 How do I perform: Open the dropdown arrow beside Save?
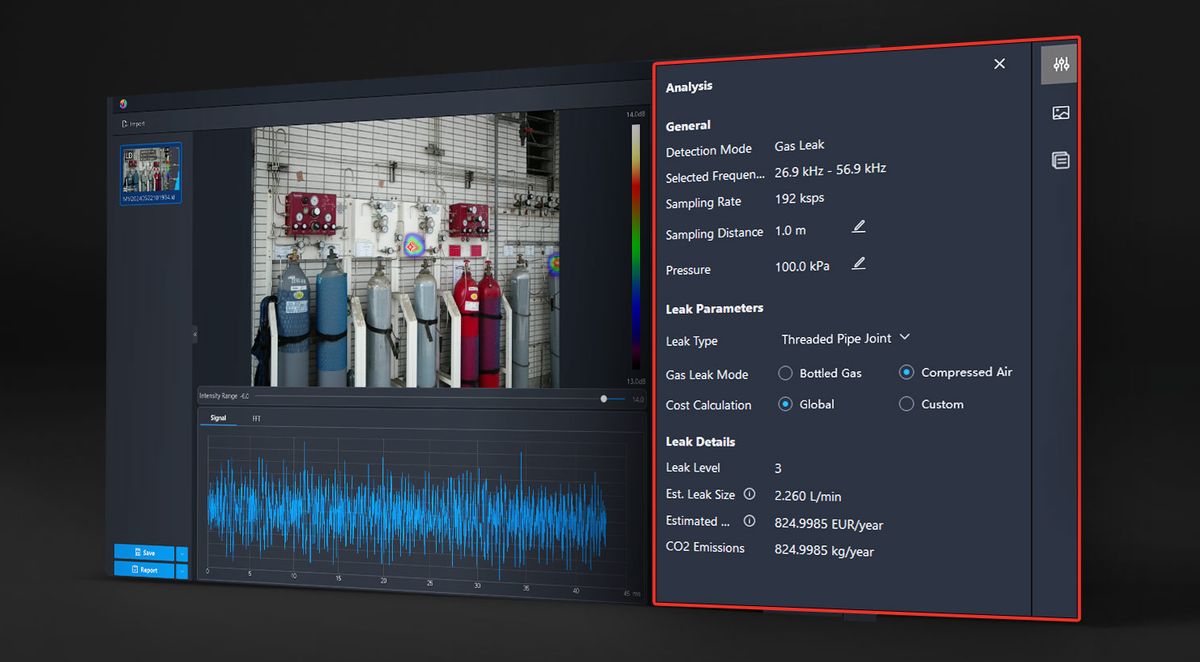(182, 553)
